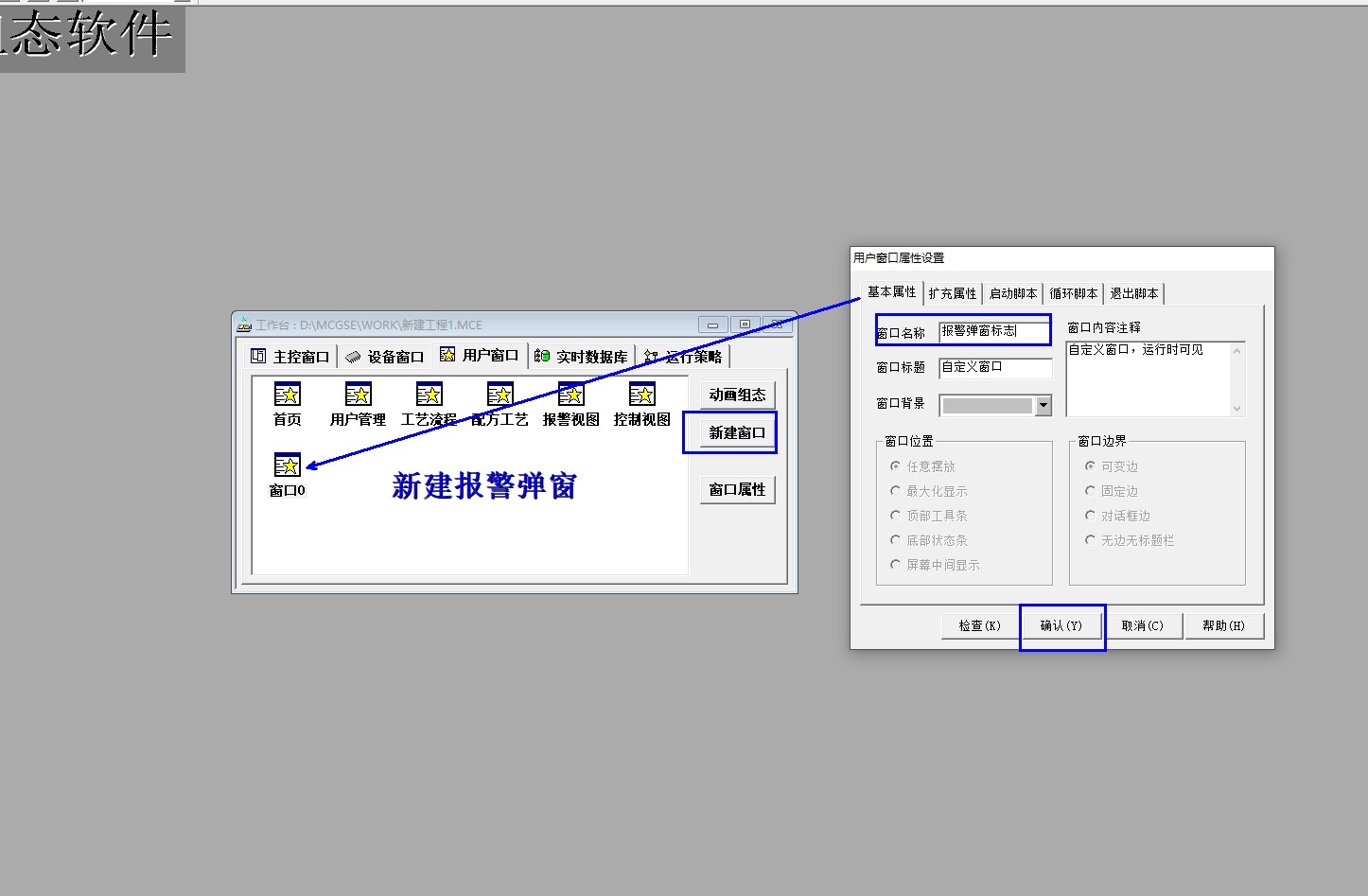Image resolution: width=1368 pixels, height=896 pixels.
Task: Switch to the 启动脚本 tab
Action: [x=1012, y=293]
